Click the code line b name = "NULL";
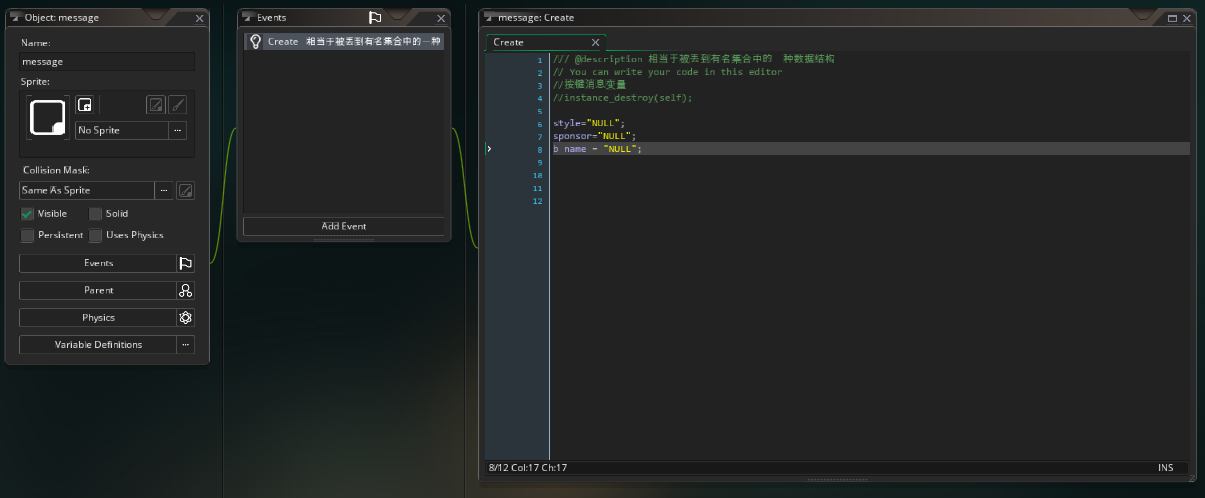The image size is (1205, 498). pyautogui.click(x=597, y=148)
